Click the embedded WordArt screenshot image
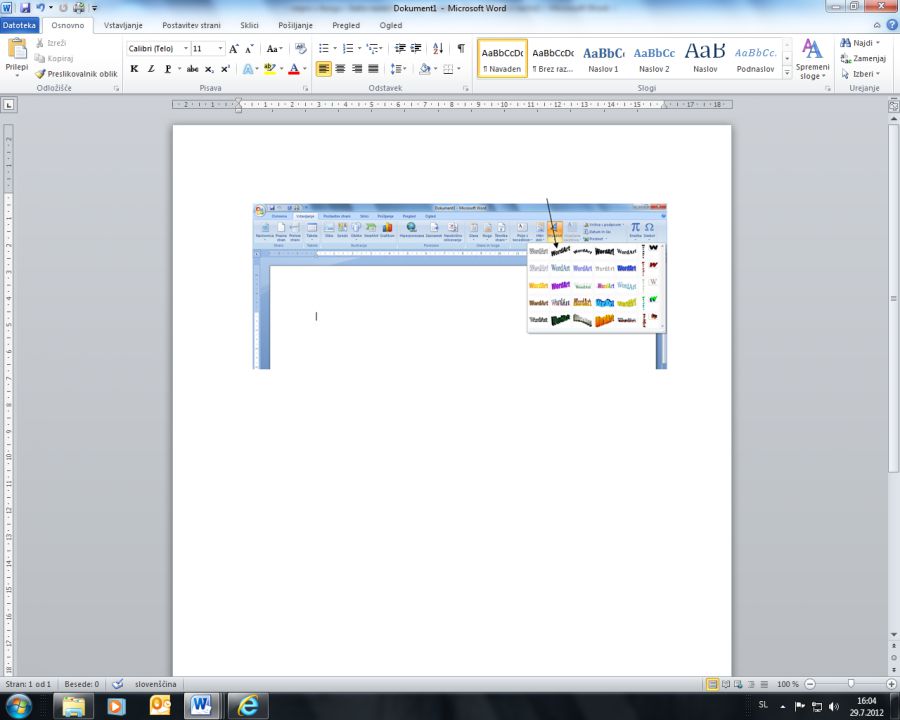 click(460, 286)
